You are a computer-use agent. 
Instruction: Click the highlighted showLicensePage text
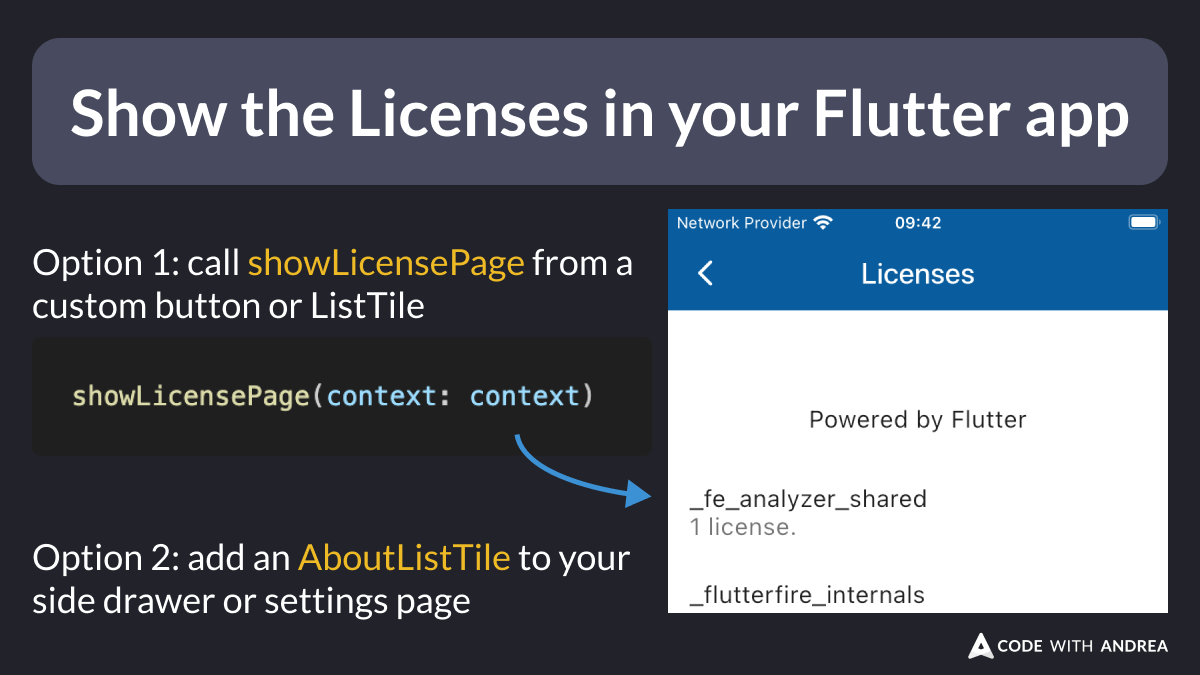click(385, 262)
